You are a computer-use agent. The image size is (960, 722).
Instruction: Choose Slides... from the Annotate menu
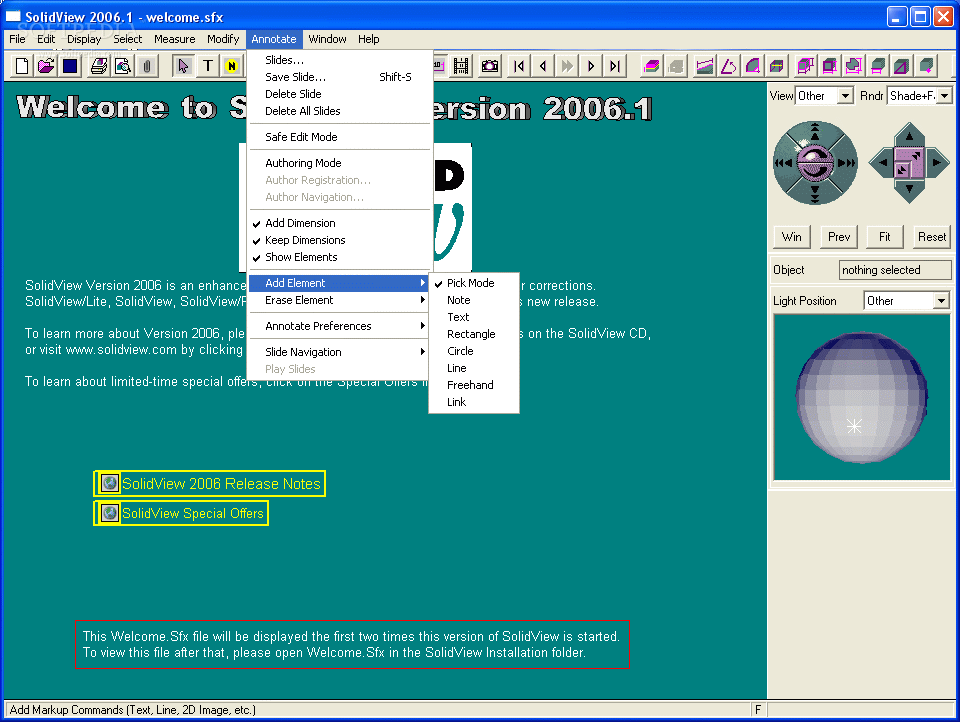340,60
